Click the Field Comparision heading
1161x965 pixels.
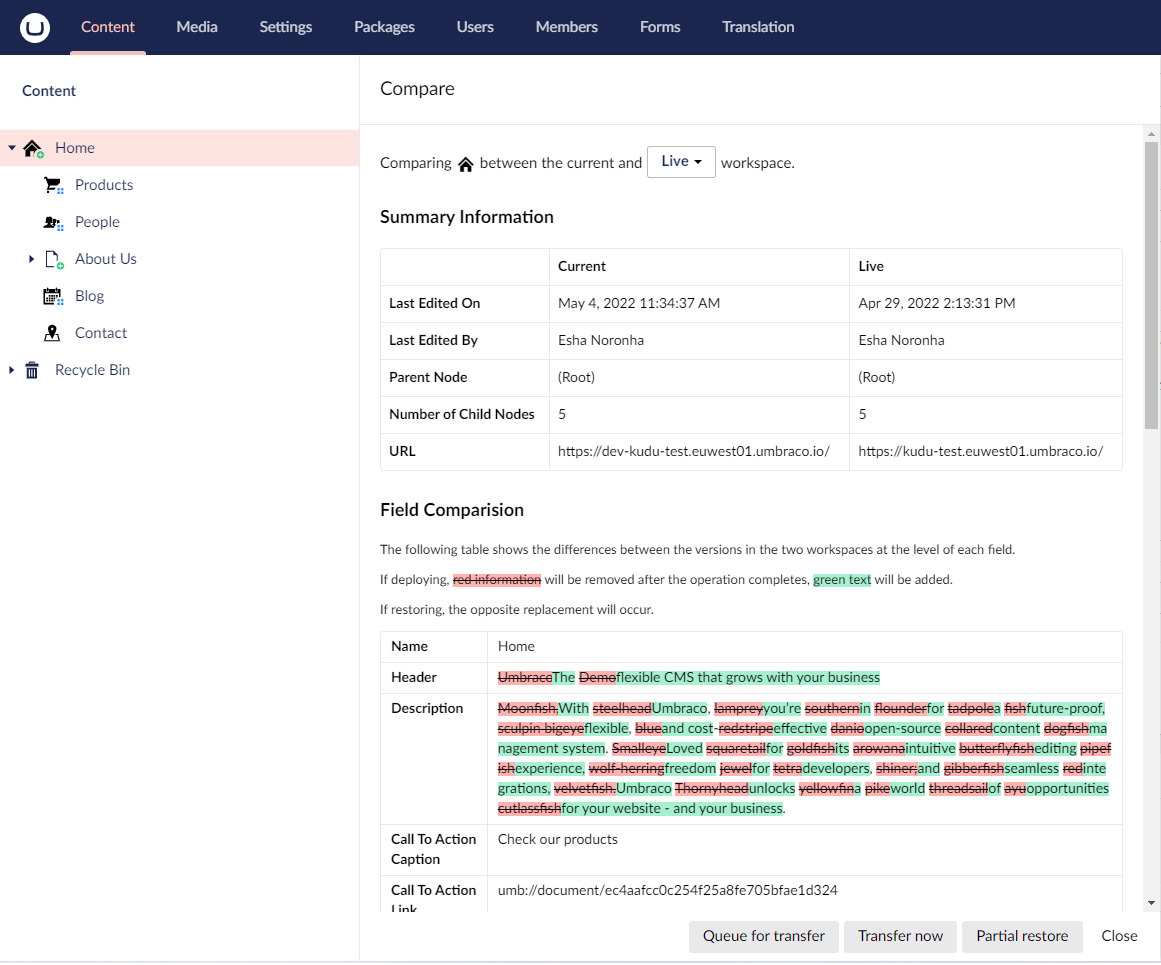(x=452, y=510)
